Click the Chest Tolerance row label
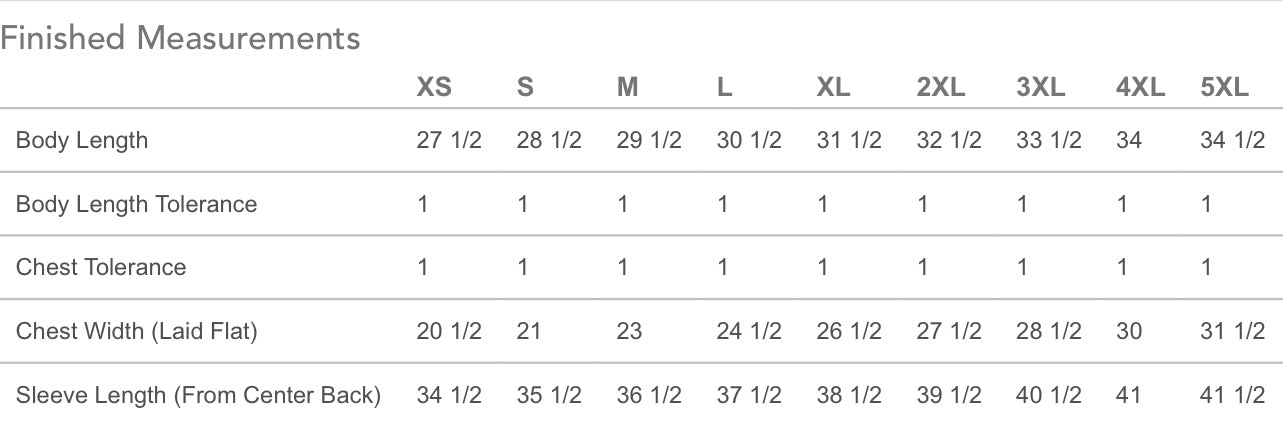 [101, 267]
